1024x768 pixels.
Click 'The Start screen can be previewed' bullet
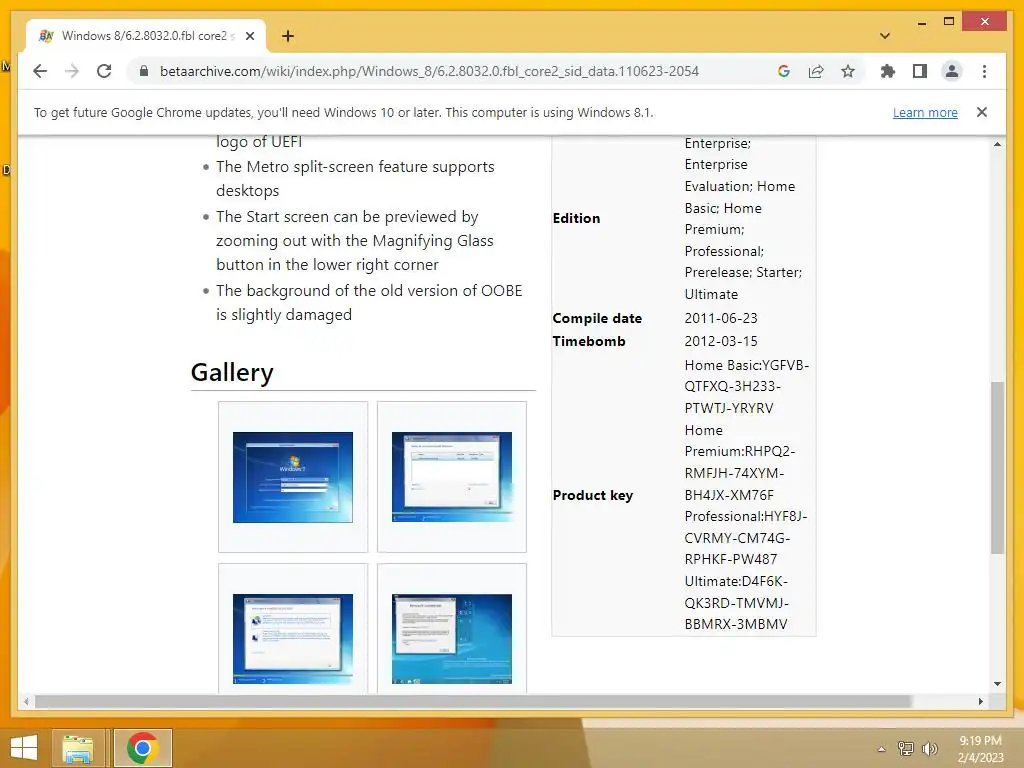[355, 240]
